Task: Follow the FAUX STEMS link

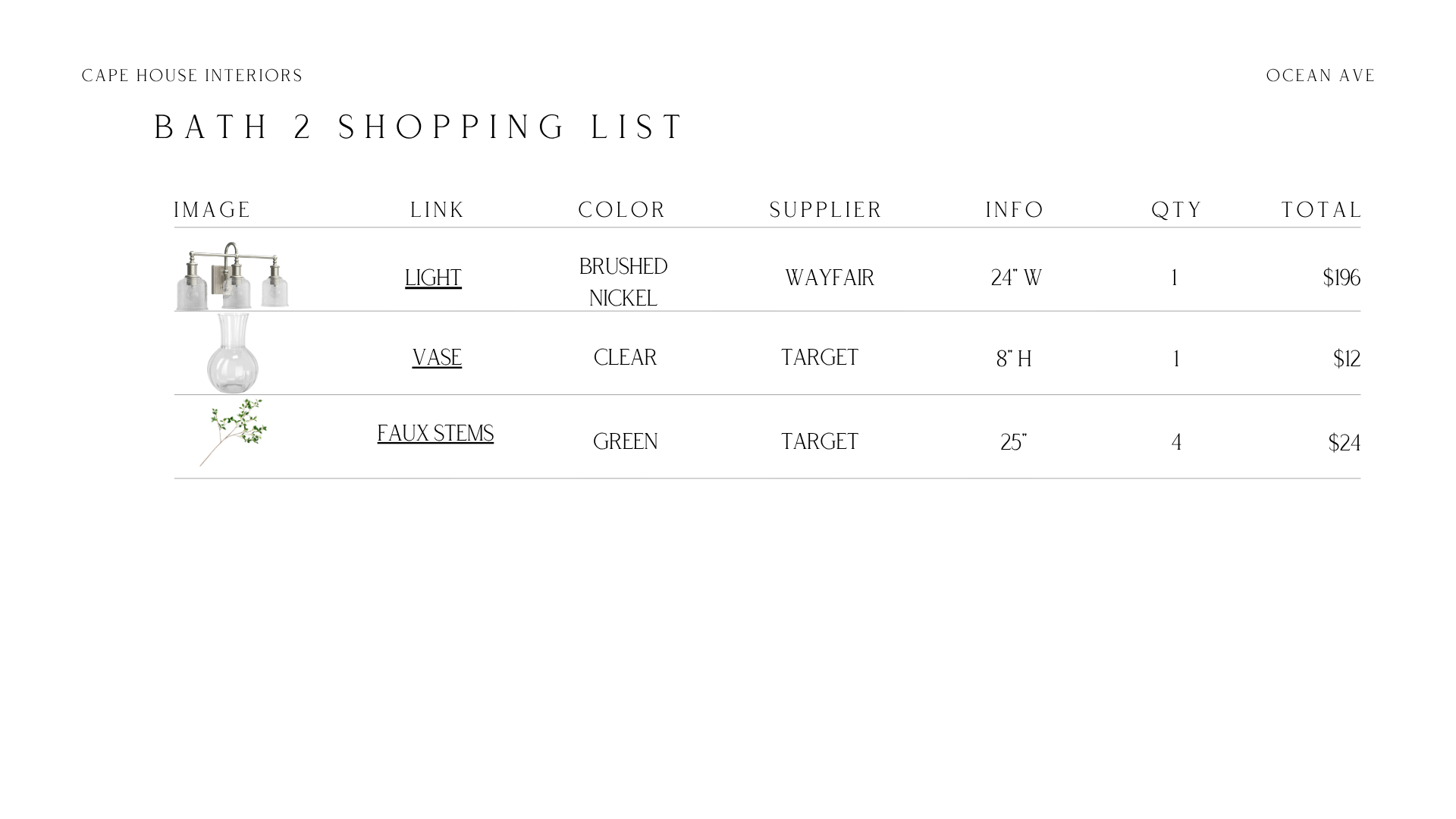Action: [x=435, y=434]
